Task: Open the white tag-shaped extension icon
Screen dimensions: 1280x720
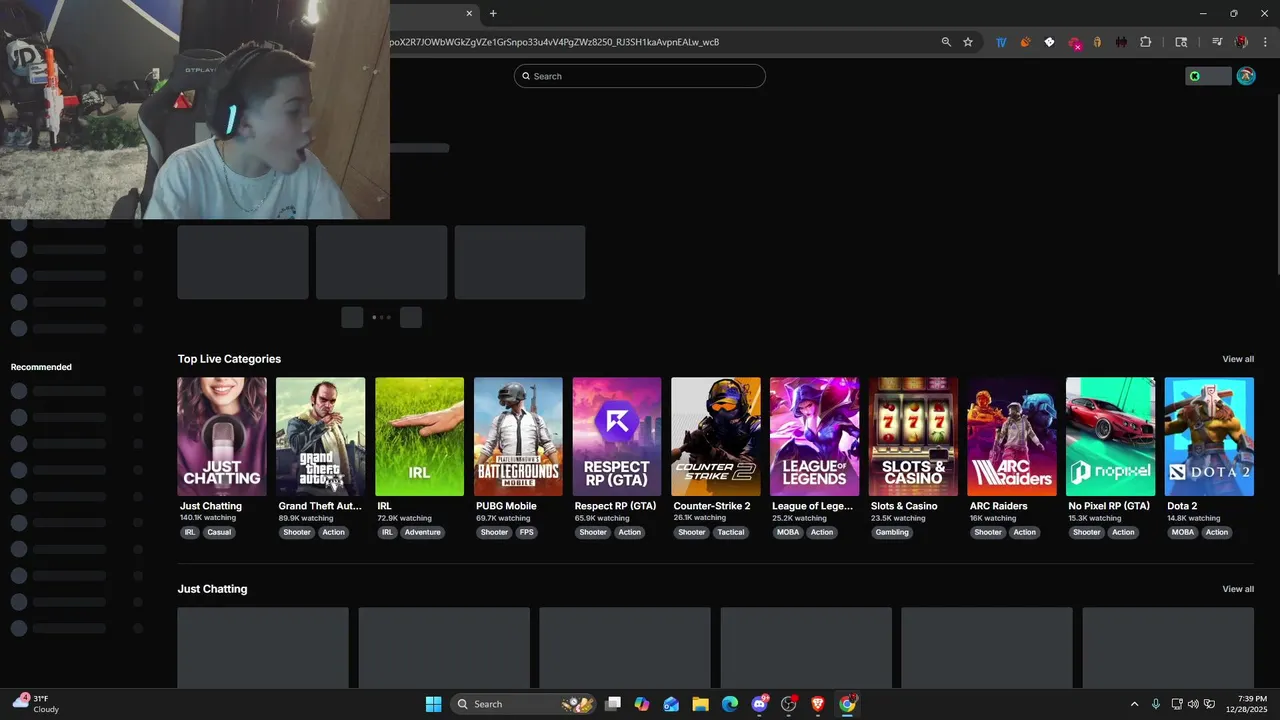Action: tap(1049, 42)
